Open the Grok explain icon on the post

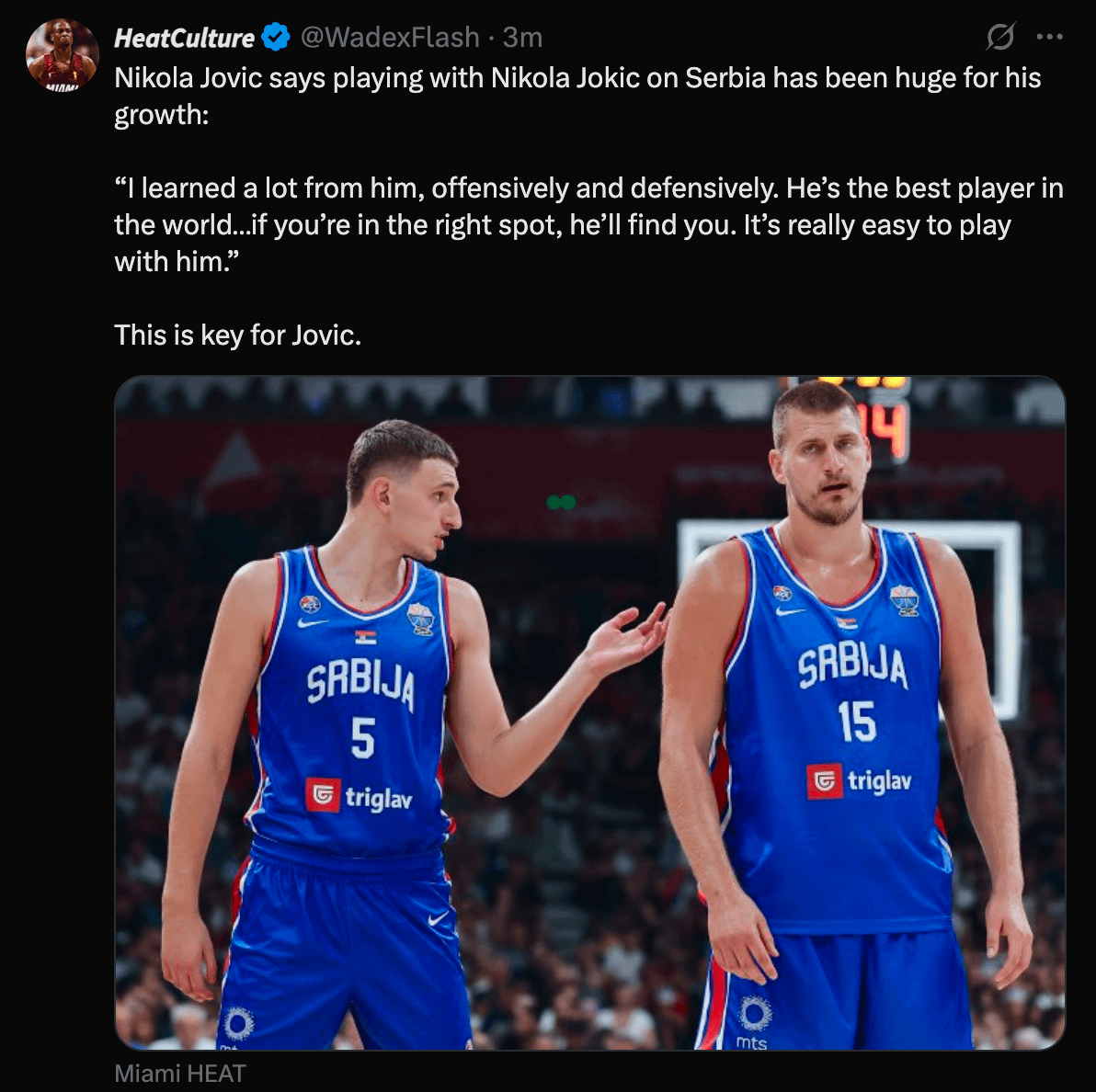coord(999,38)
